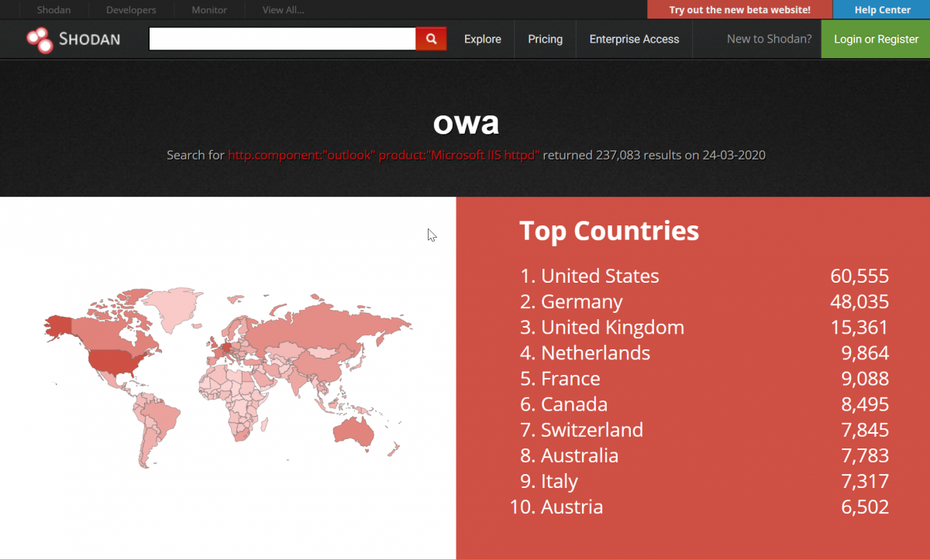930x560 pixels.
Task: Select United Kingdom in country list
Action: (x=612, y=327)
